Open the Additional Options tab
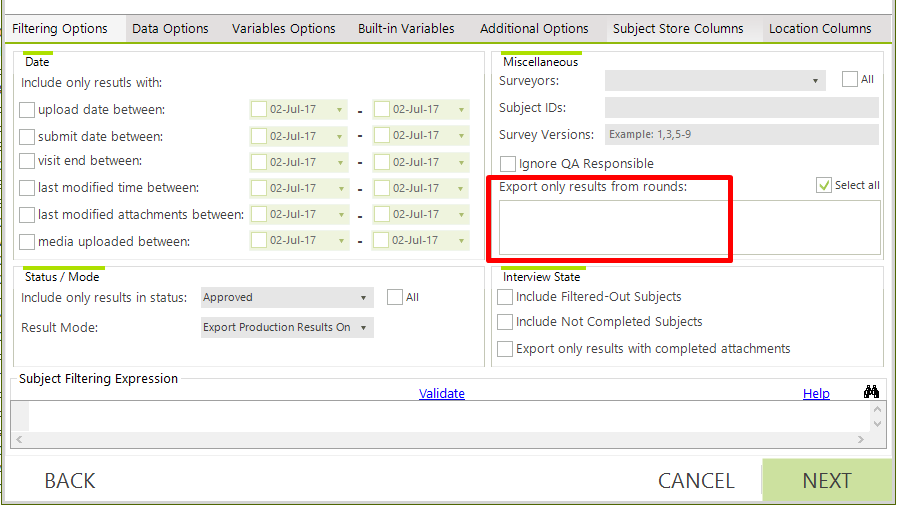898x505 pixels. coord(534,29)
